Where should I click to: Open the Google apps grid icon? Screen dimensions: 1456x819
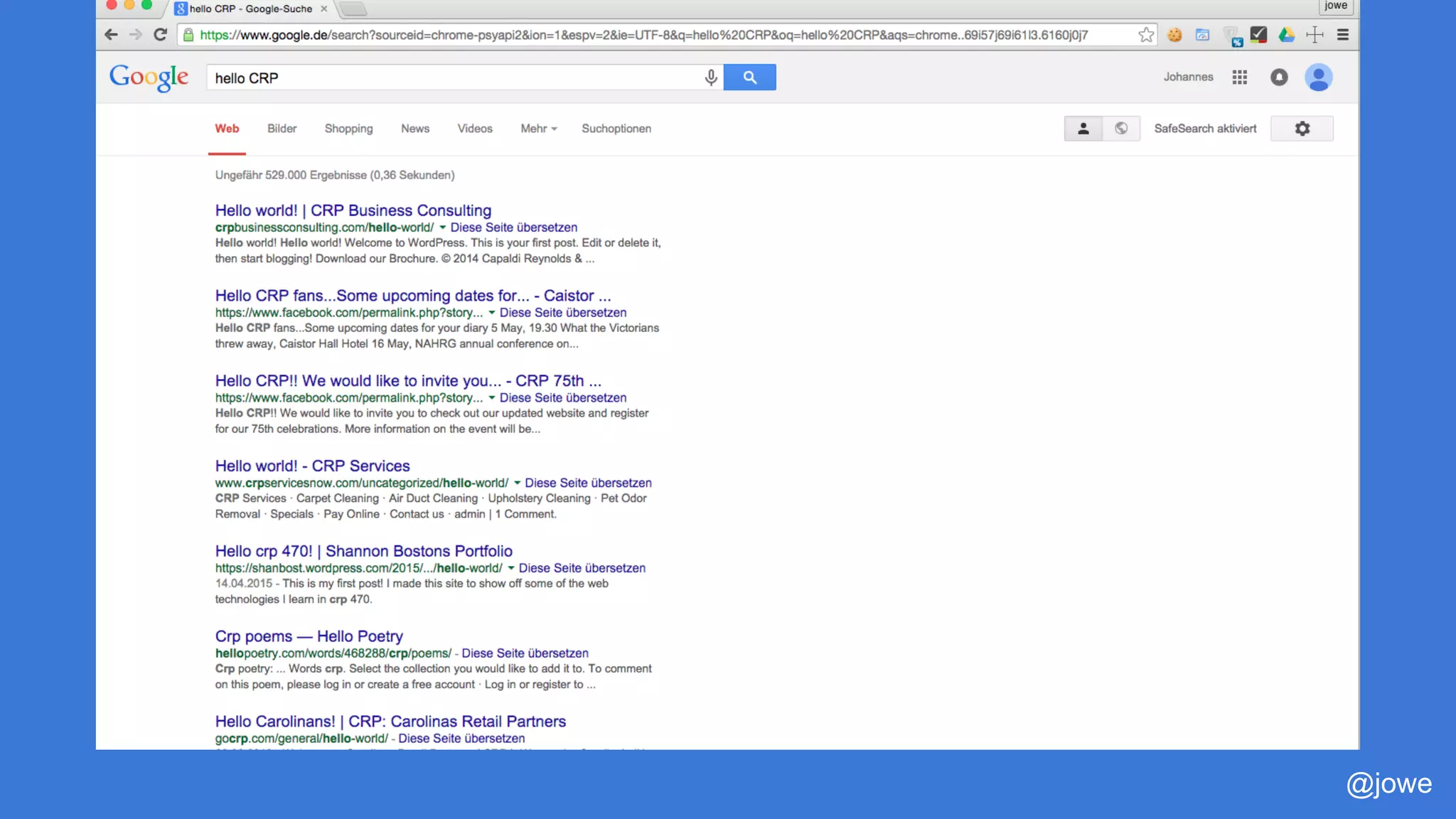tap(1239, 77)
